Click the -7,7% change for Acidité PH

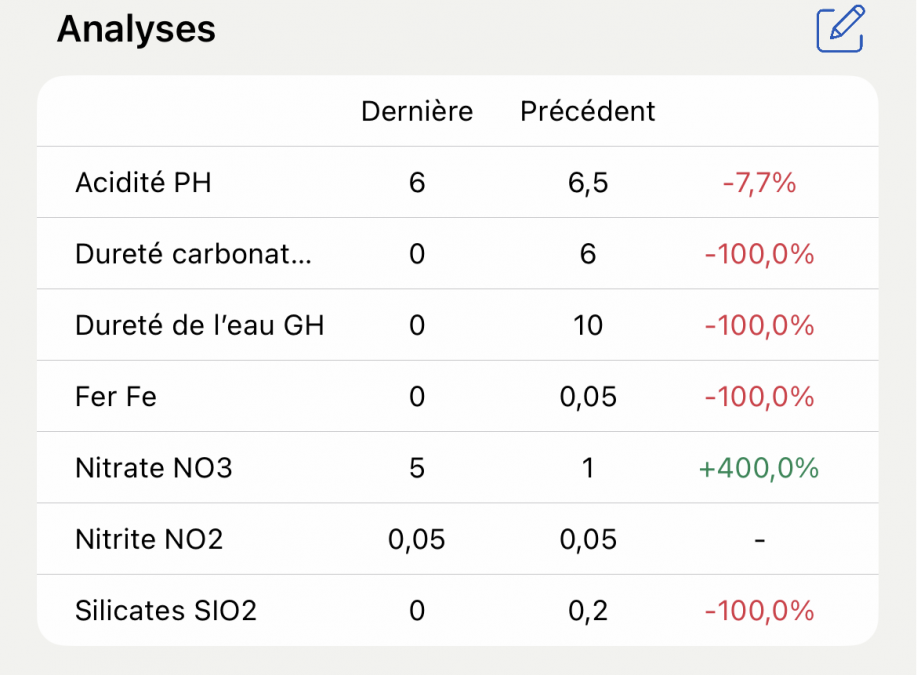[759, 183]
